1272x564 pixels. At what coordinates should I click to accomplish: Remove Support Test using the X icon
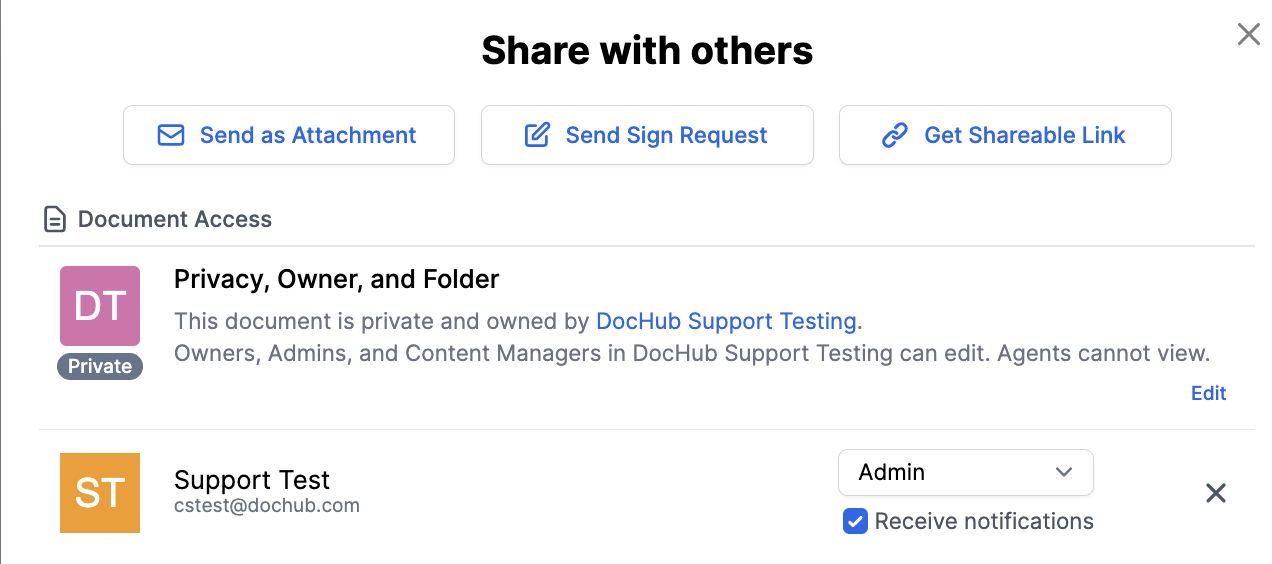[1216, 493]
